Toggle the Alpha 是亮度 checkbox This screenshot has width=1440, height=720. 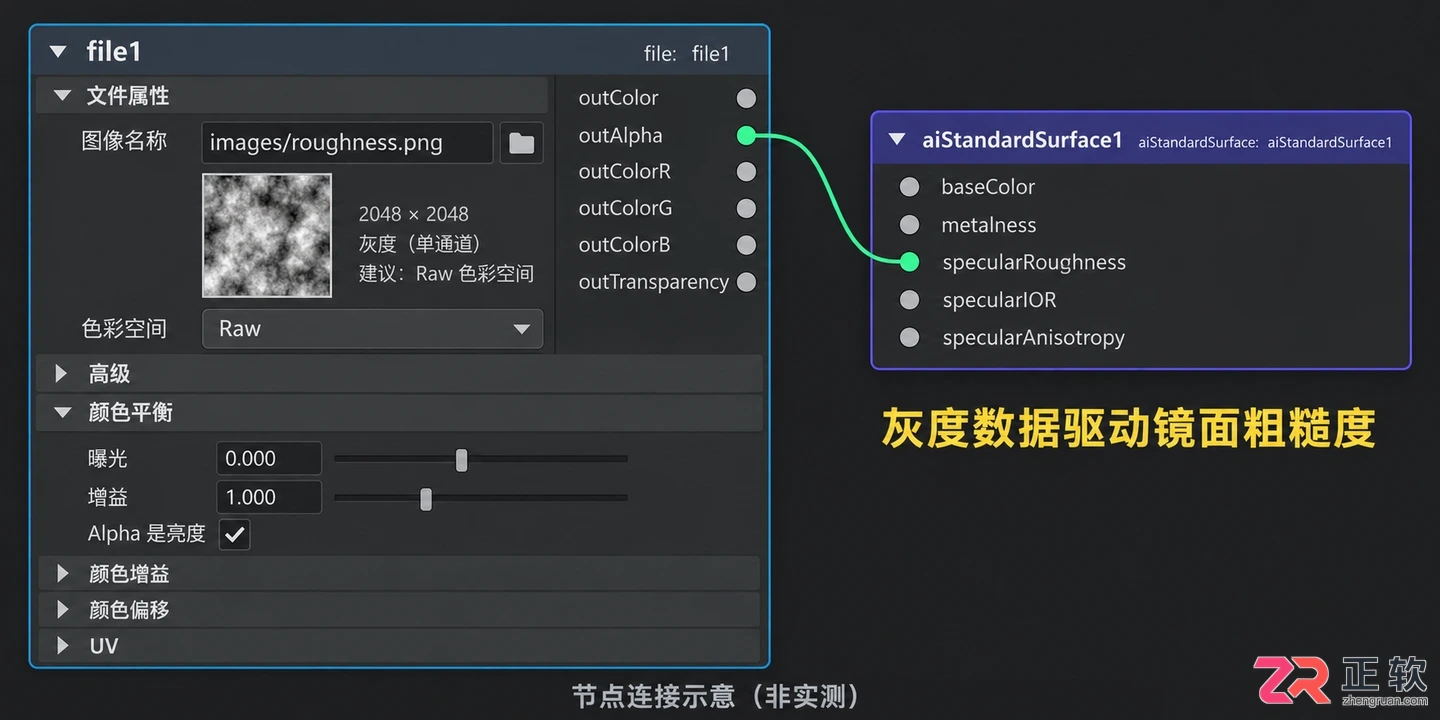[235, 534]
